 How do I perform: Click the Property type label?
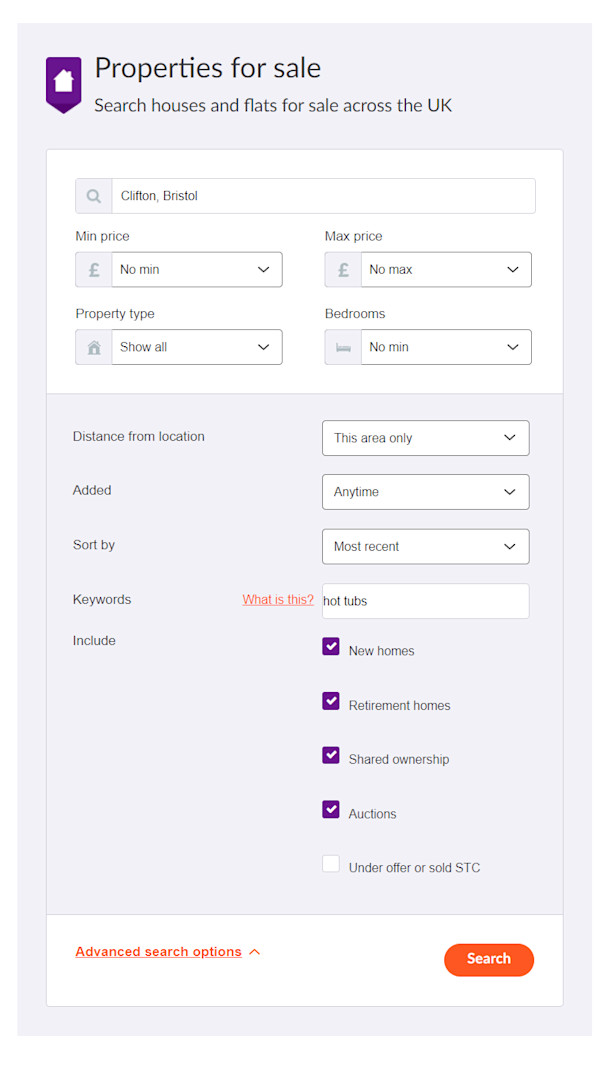115,314
